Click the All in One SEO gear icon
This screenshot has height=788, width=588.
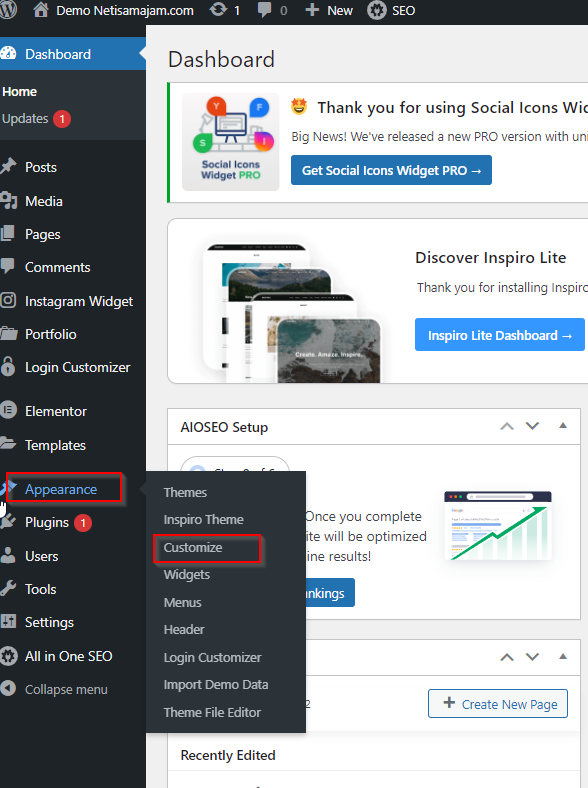point(8,656)
